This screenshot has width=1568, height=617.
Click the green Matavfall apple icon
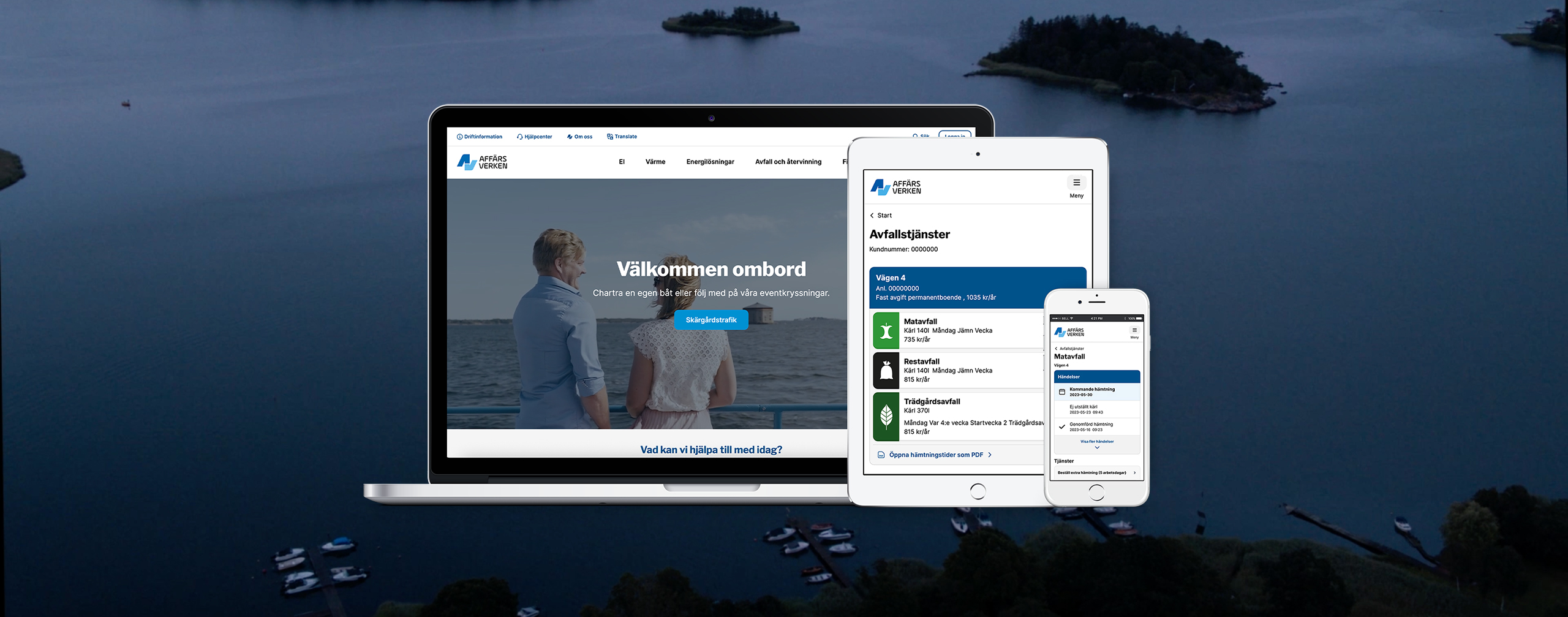tap(886, 330)
